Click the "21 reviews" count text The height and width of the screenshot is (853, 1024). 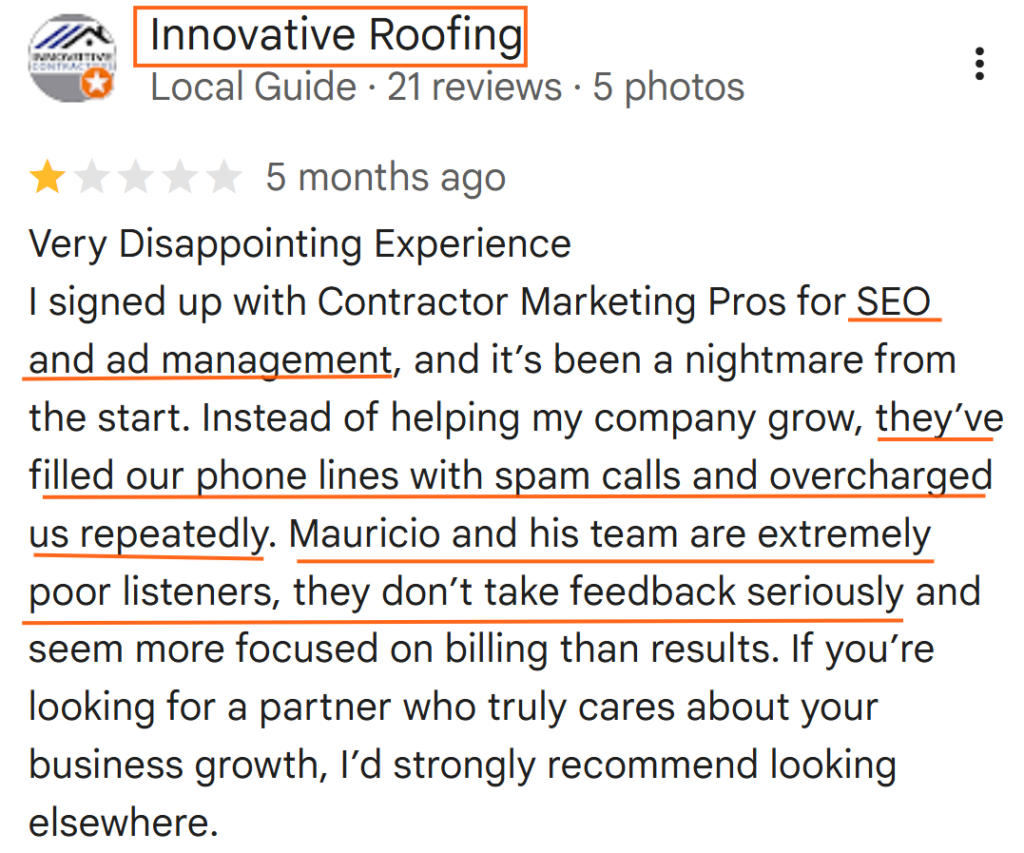474,87
